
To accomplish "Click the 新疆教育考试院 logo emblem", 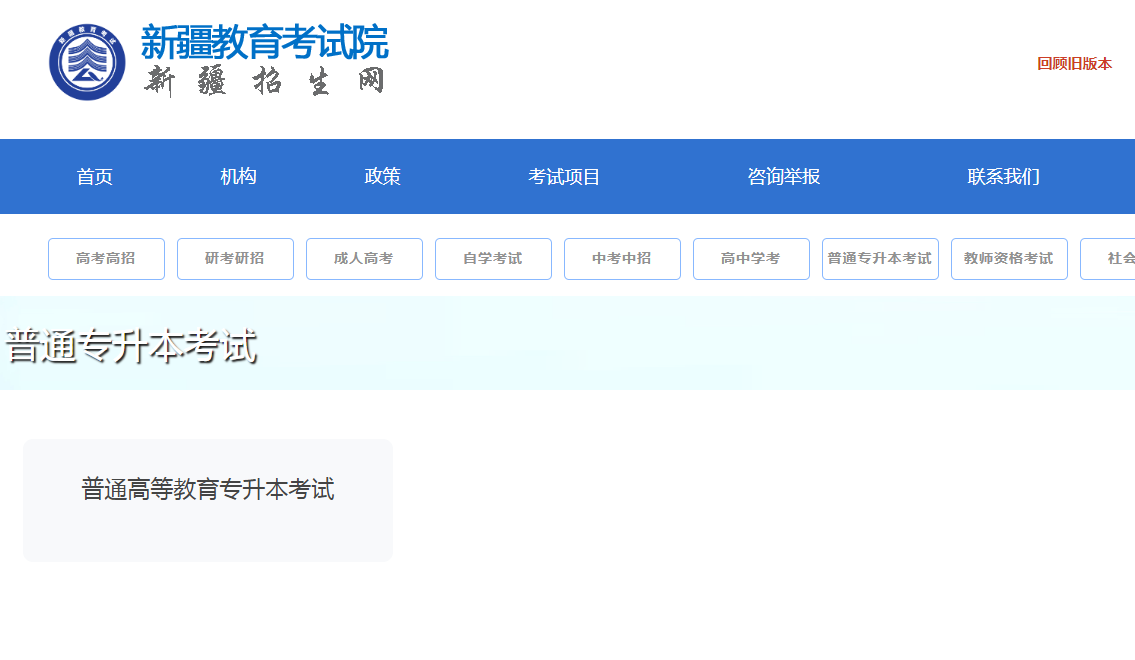I will (88, 60).
